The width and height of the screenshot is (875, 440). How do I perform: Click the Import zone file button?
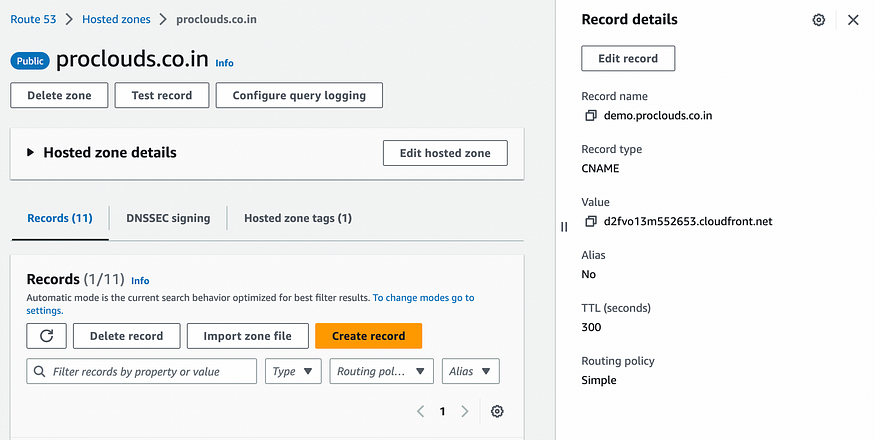click(x=247, y=336)
